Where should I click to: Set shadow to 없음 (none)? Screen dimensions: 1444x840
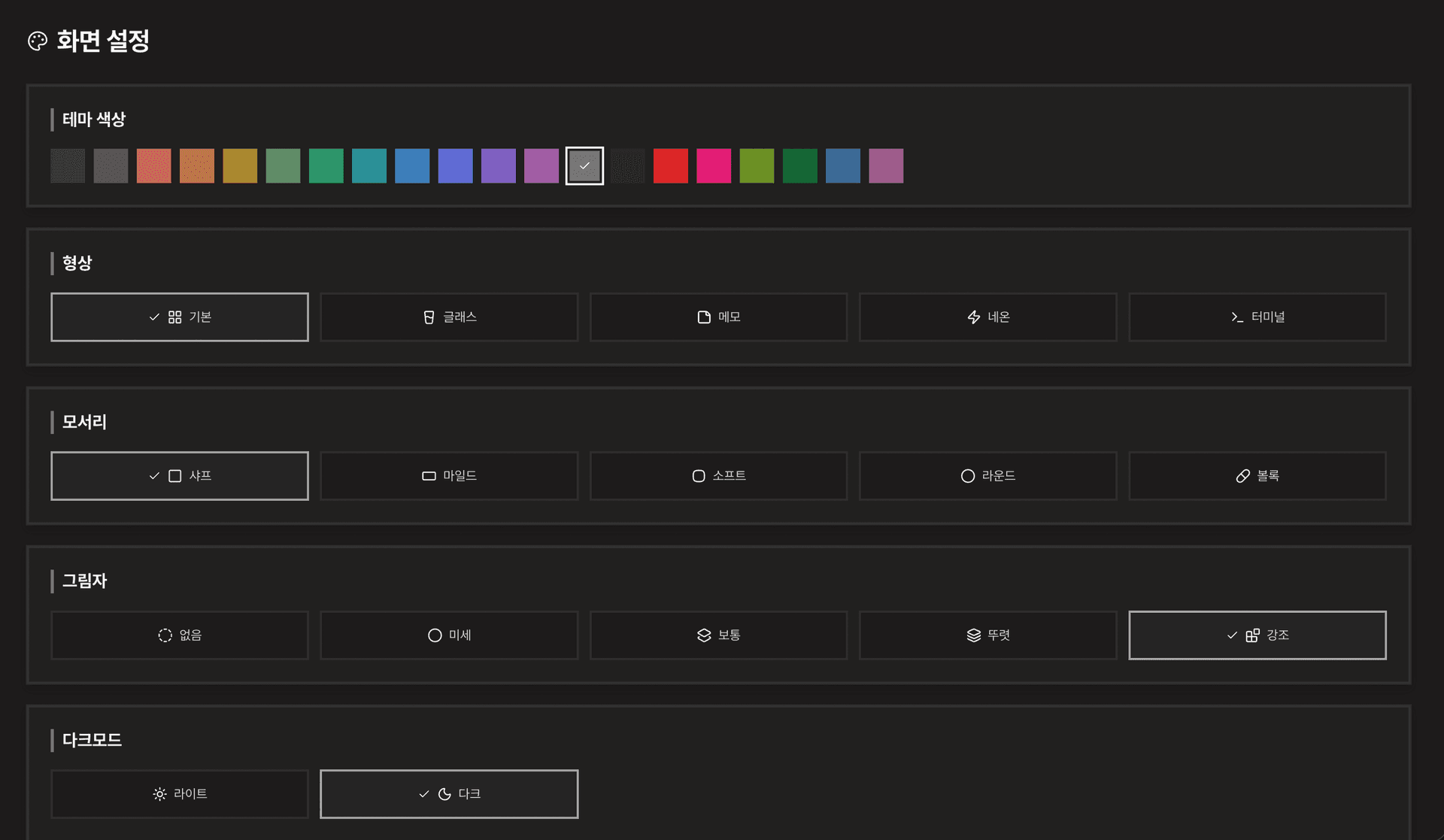pyautogui.click(x=179, y=635)
